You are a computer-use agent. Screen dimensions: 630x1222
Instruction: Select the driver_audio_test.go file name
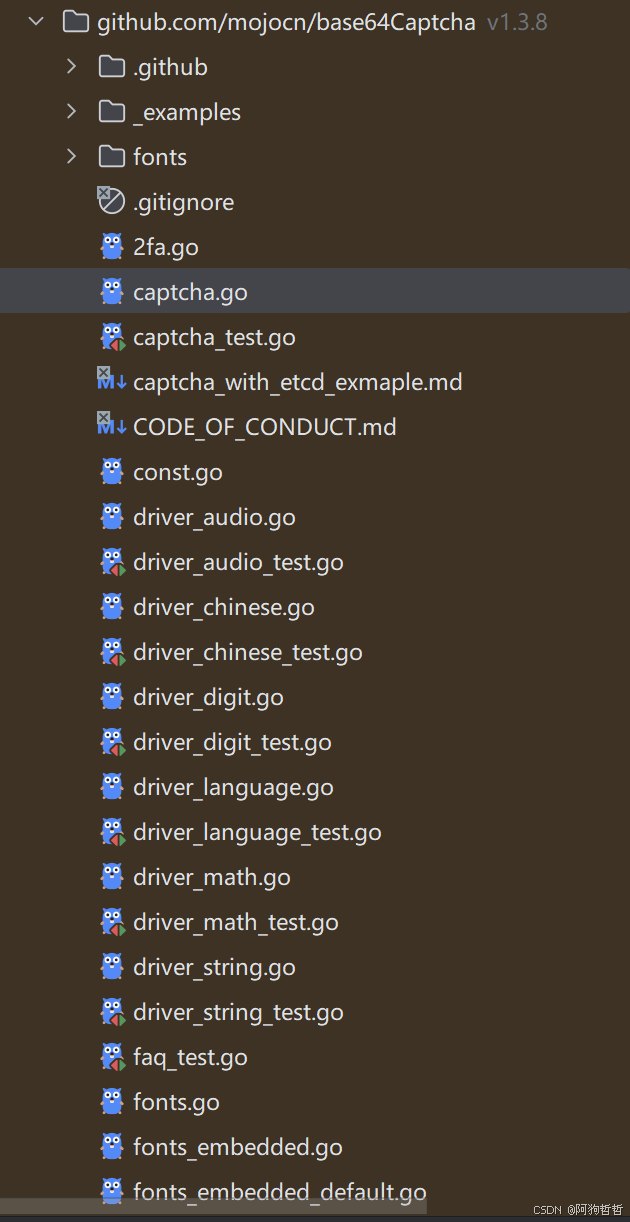point(238,562)
